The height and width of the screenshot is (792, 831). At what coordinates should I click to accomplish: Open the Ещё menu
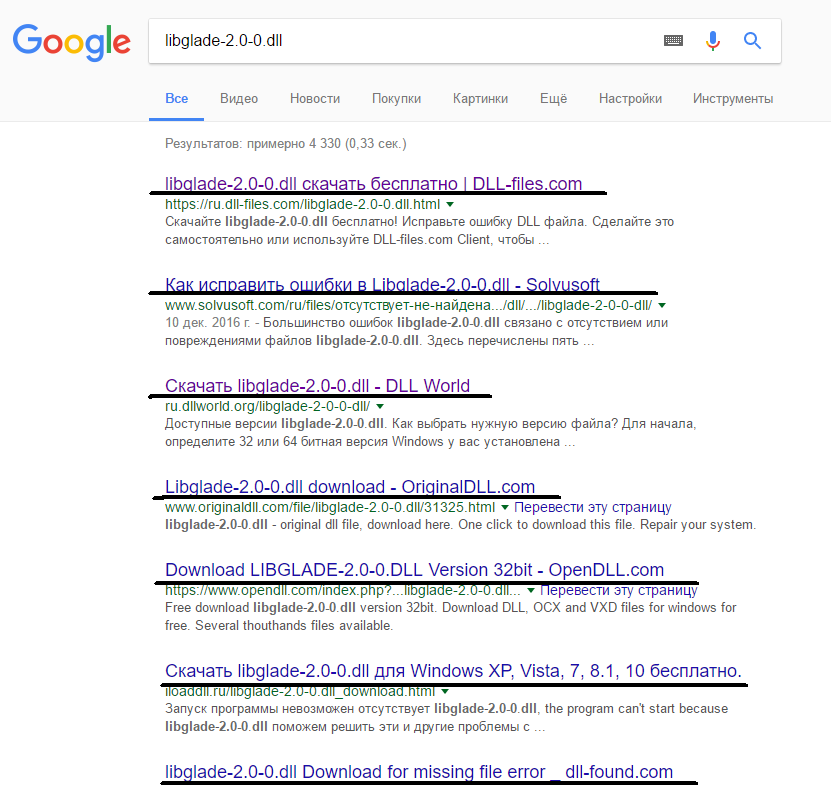tap(553, 99)
